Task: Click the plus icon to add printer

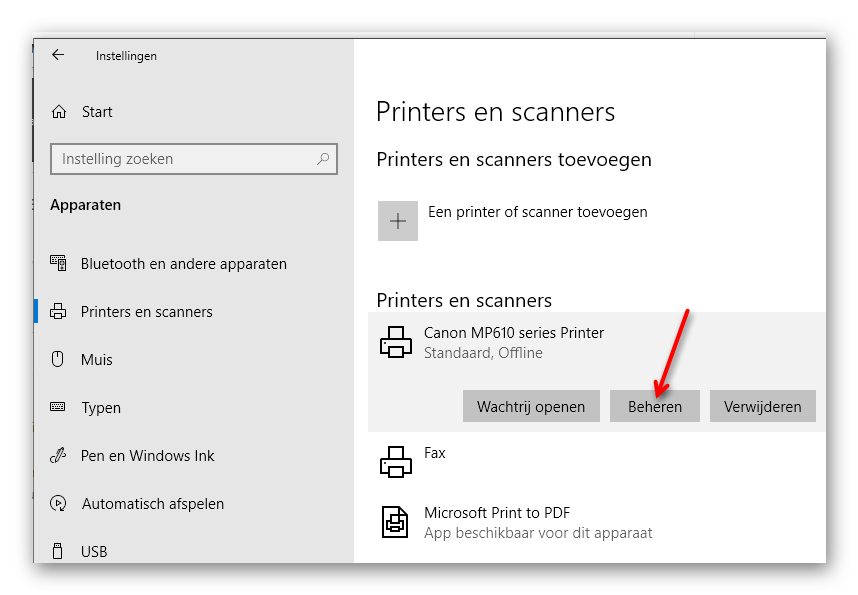Action: pos(398,221)
